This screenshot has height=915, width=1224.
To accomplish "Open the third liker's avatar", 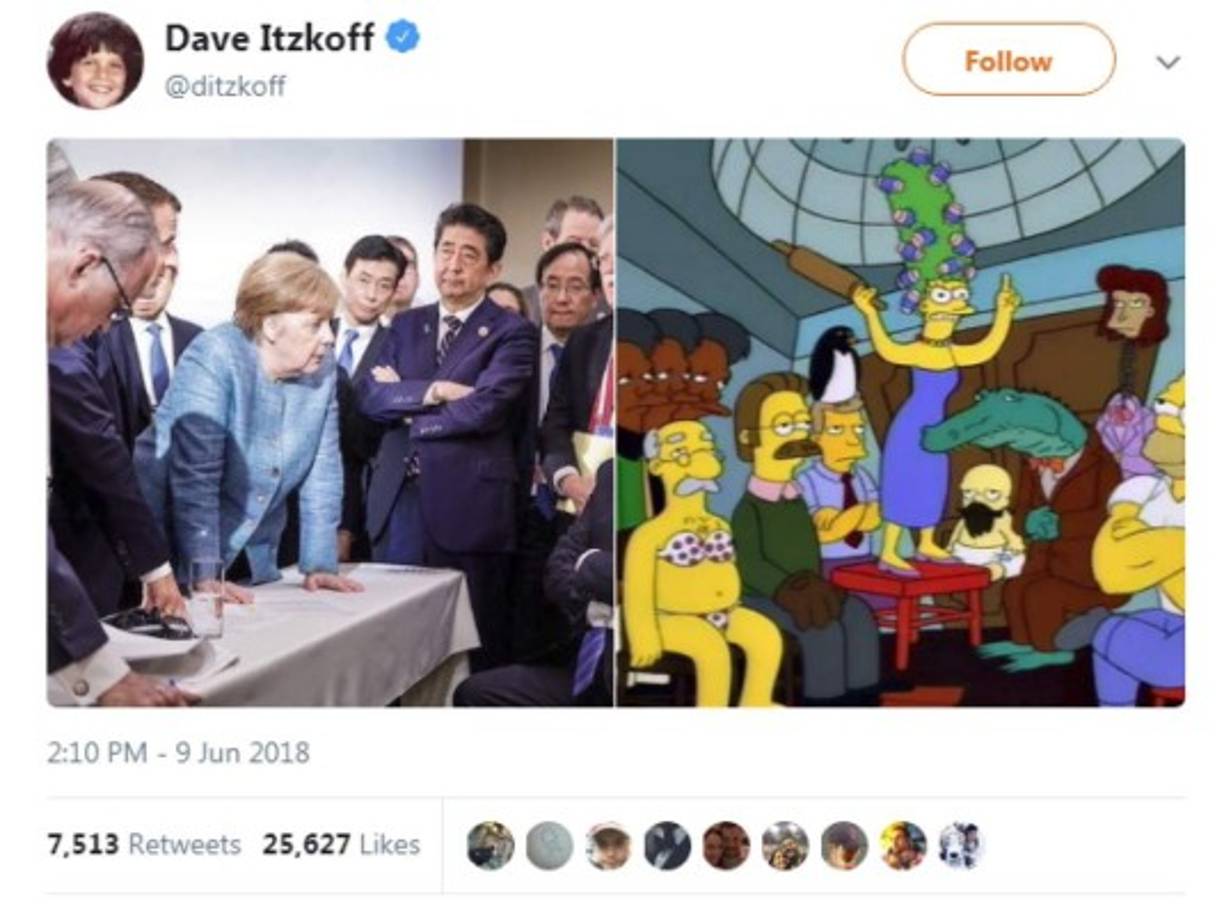I will (x=609, y=846).
